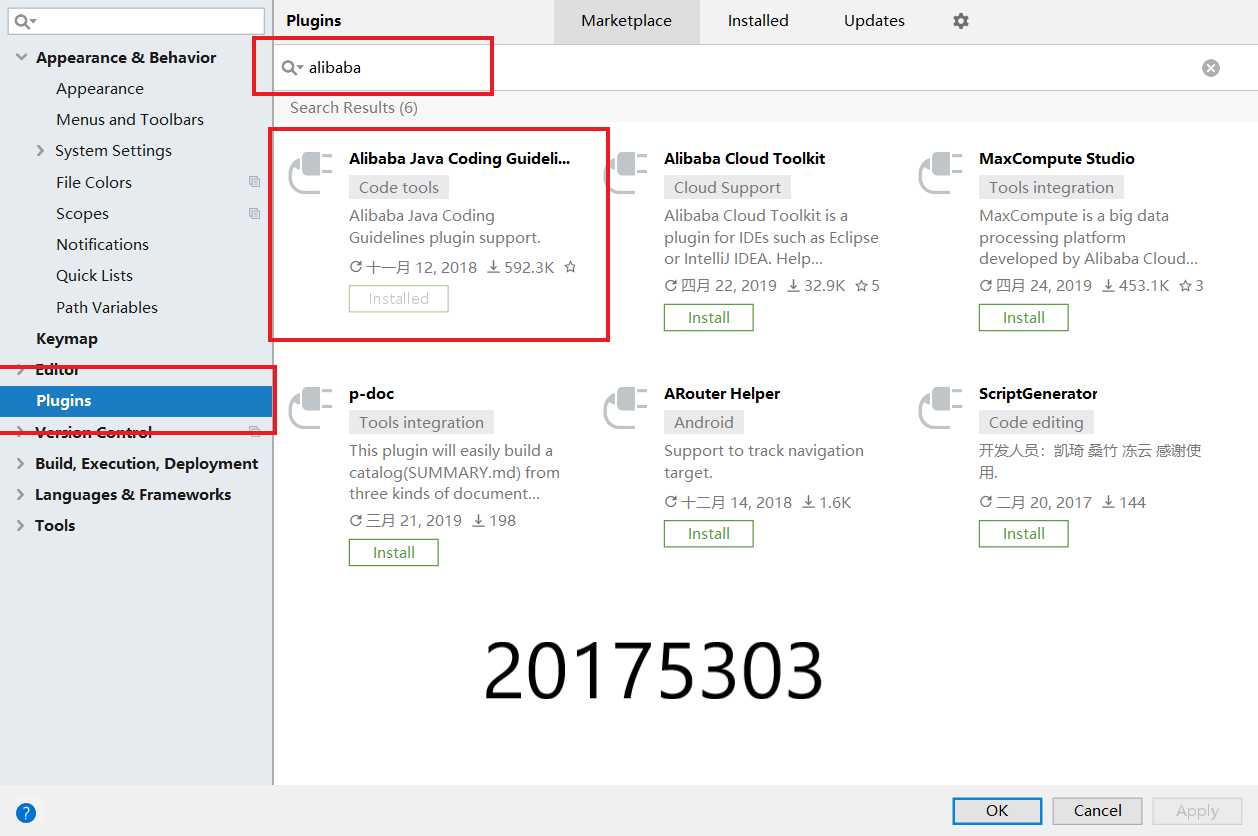Clear the alibaba search with X icon

coord(1211,68)
